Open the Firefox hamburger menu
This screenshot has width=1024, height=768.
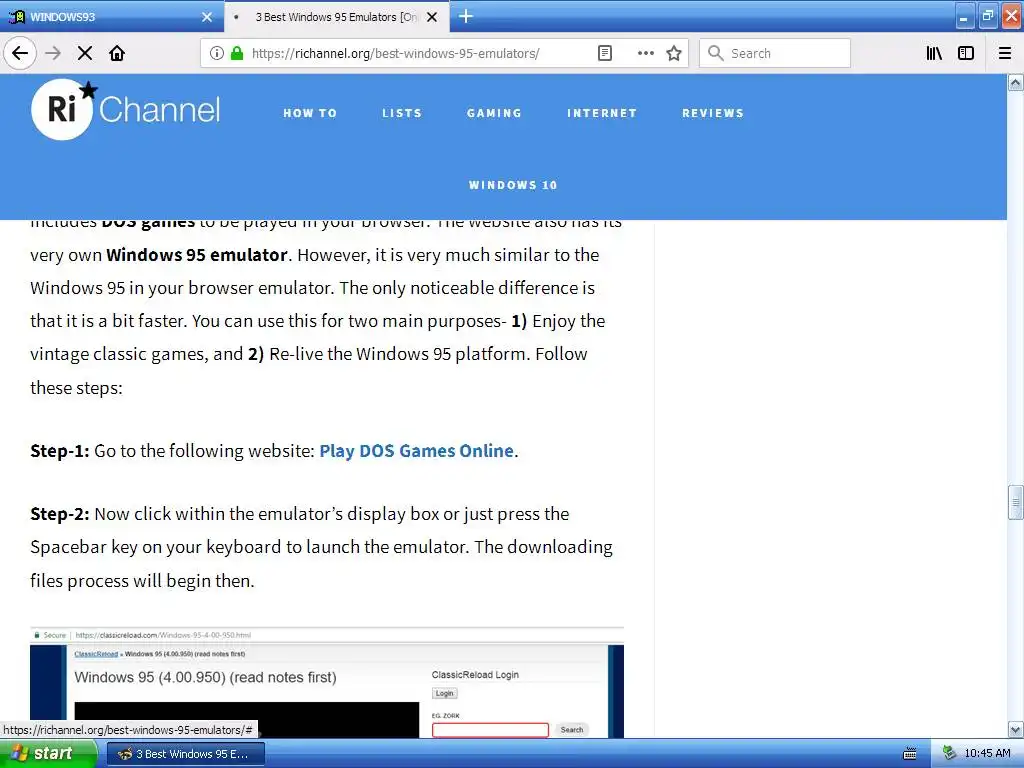click(1005, 53)
